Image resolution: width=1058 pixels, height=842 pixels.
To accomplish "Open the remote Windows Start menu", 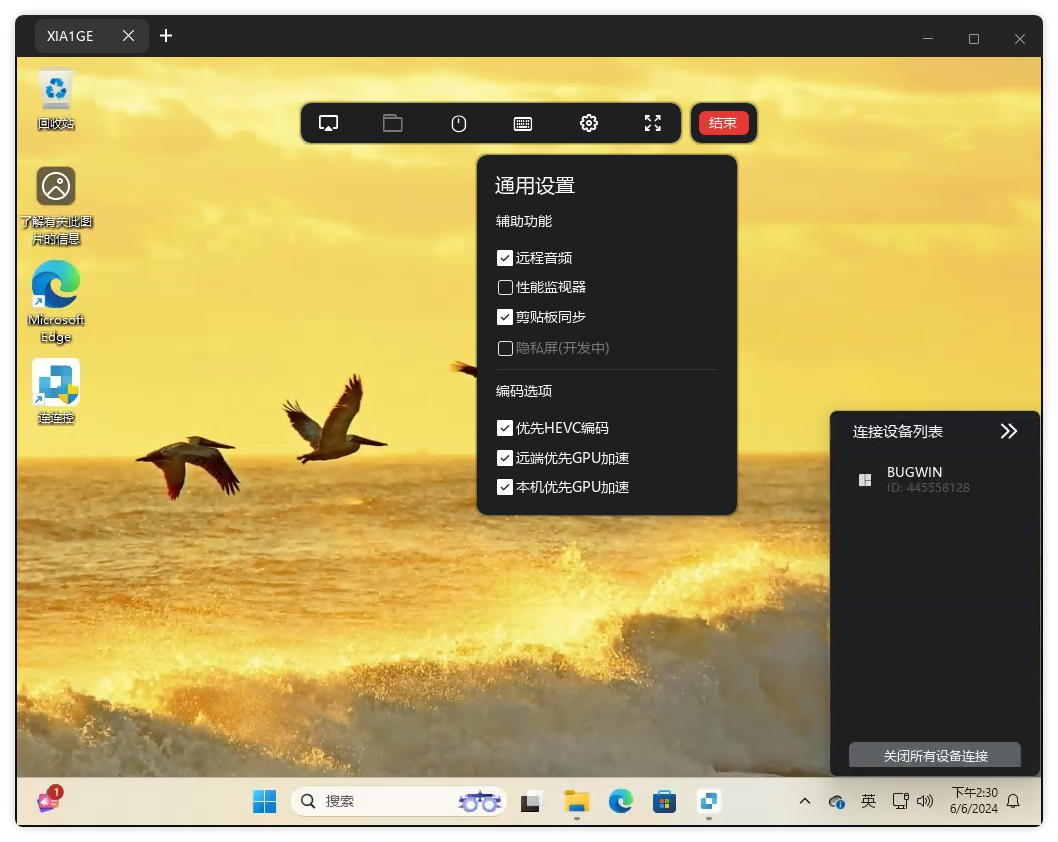I will pyautogui.click(x=264, y=802).
